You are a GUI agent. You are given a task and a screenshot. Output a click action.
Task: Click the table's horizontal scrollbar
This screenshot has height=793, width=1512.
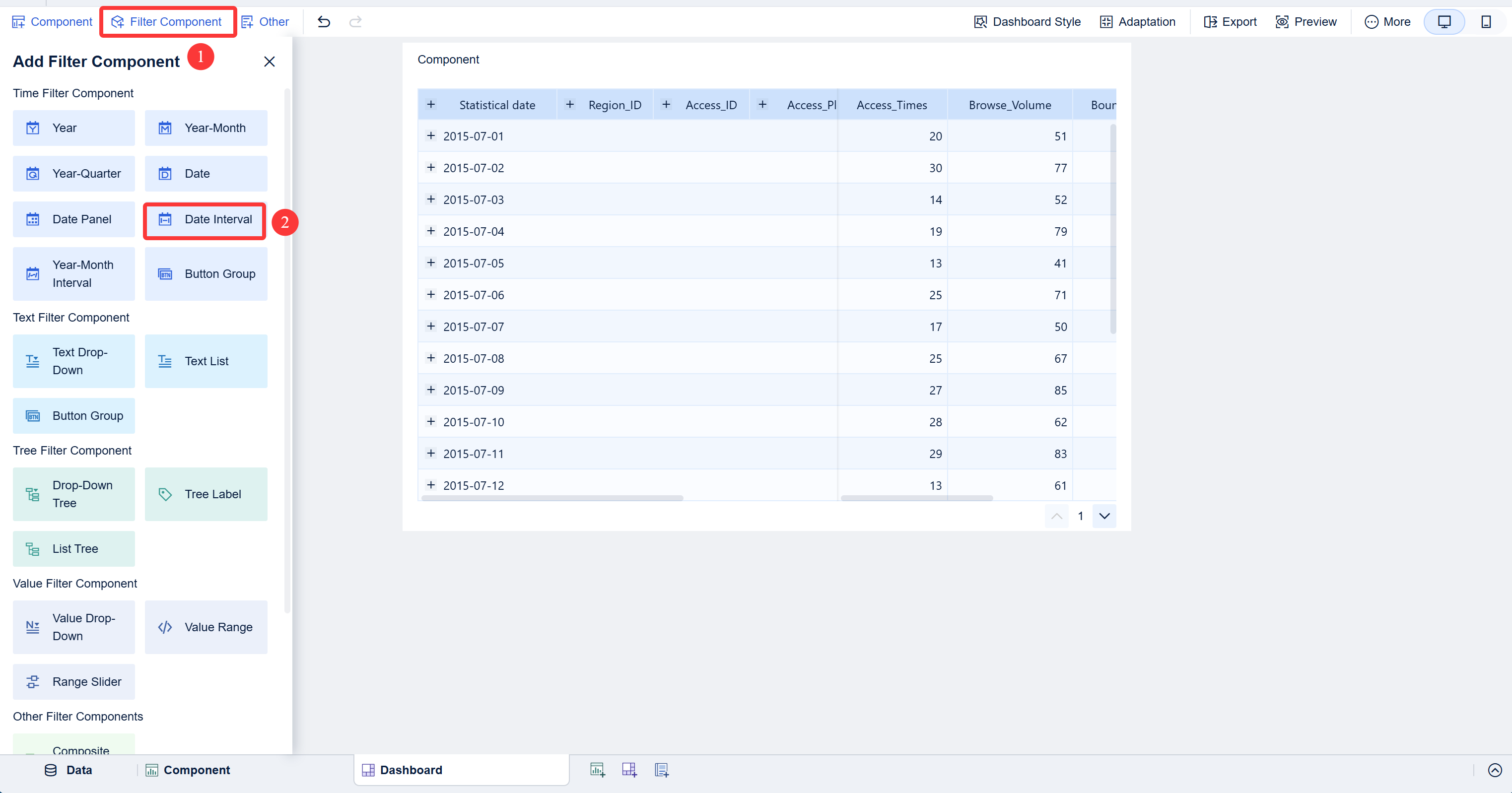[552, 498]
